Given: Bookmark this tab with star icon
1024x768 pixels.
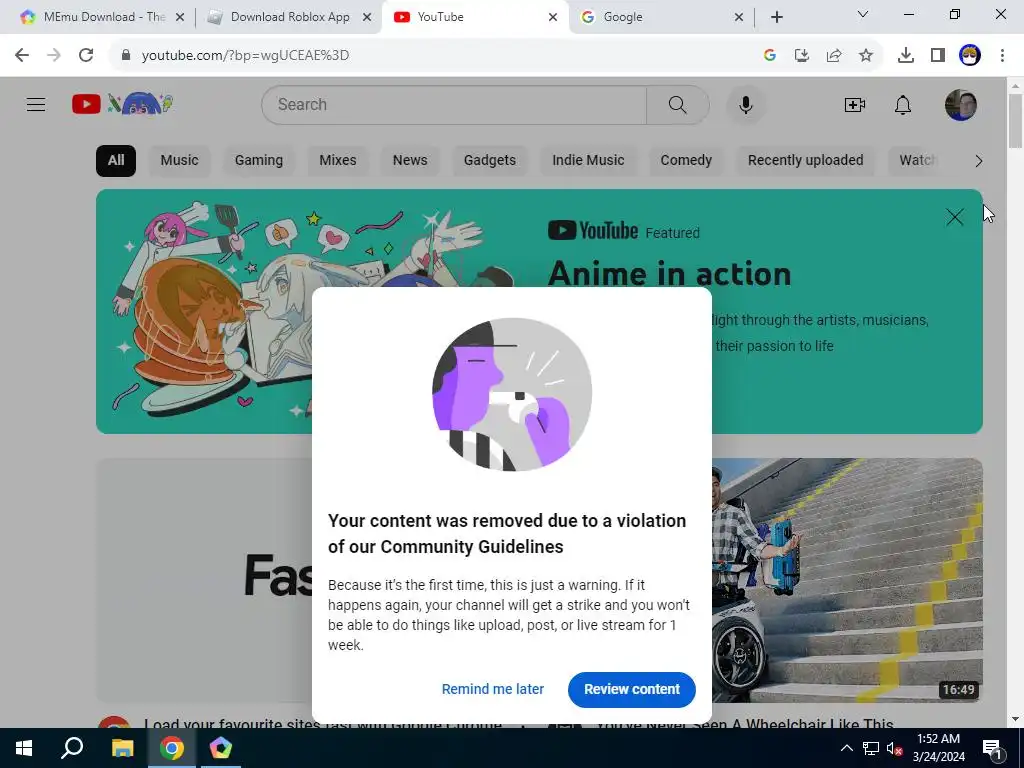Looking at the screenshot, I should [865, 55].
